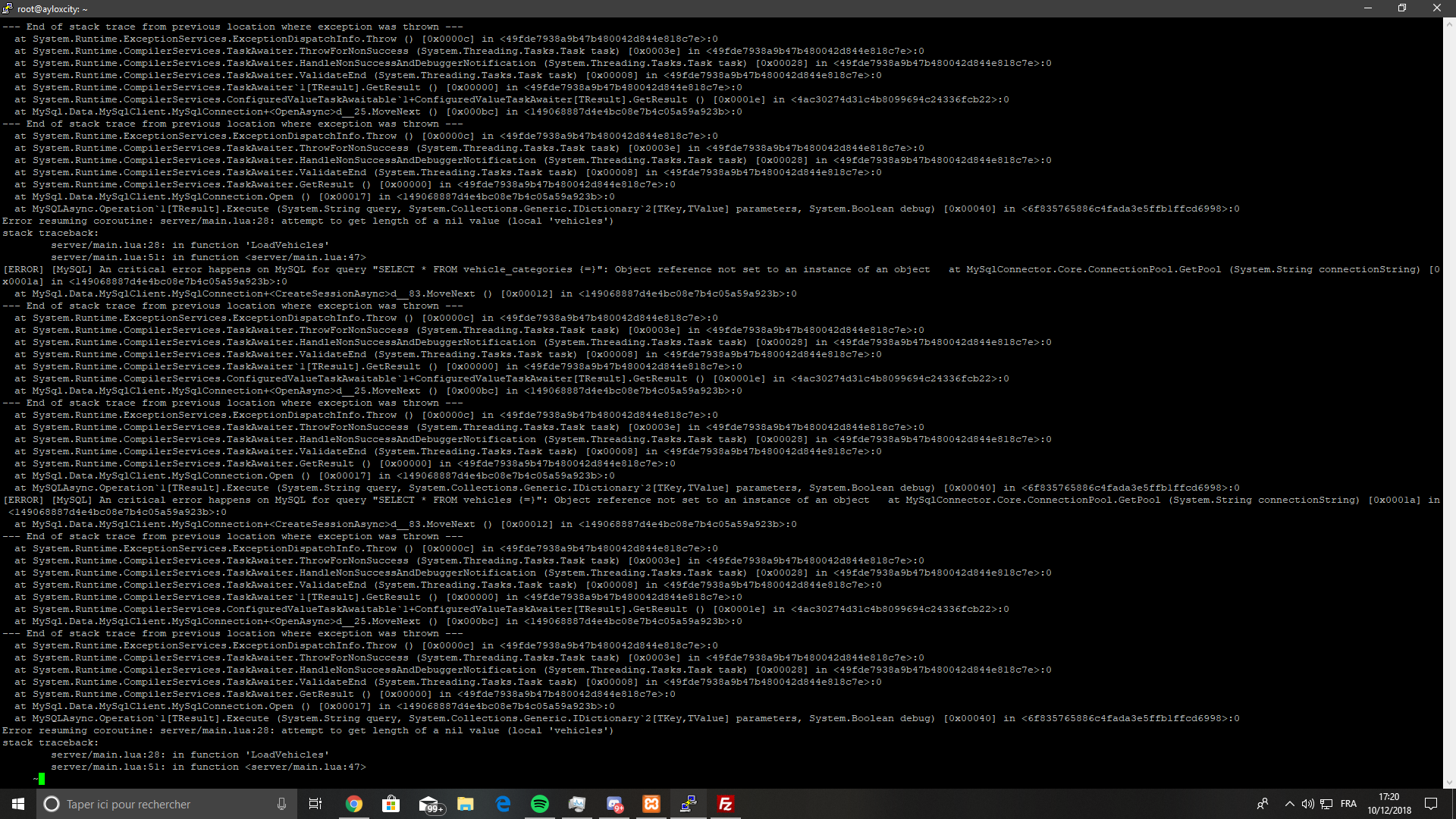Open the Discord taskbar icon with notifications
1456x819 pixels.
[x=614, y=804]
